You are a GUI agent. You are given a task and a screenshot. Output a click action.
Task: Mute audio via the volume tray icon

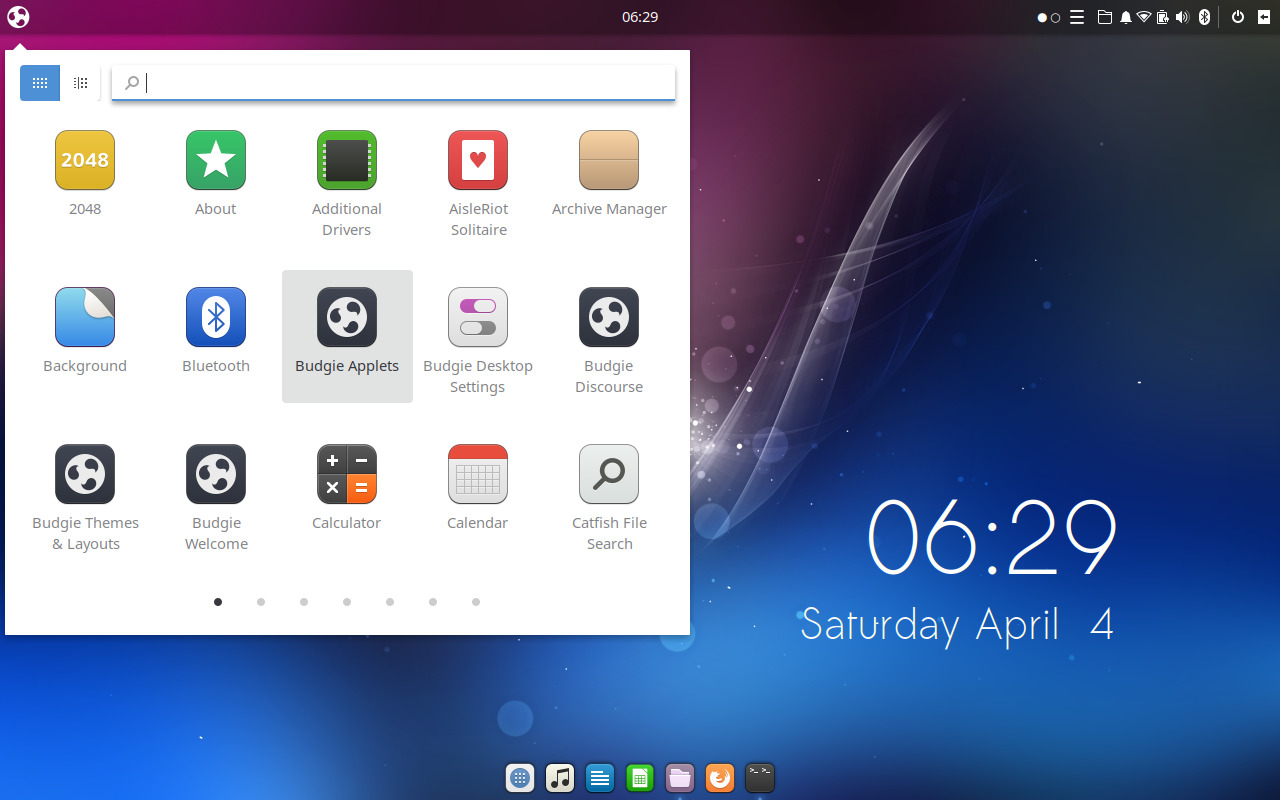click(1183, 17)
